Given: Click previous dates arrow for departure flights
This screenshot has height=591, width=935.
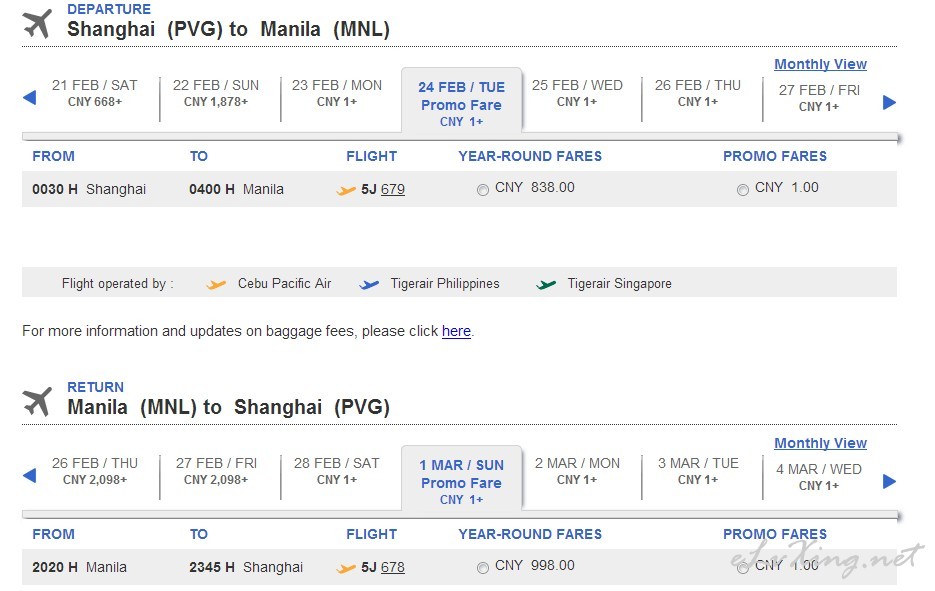Looking at the screenshot, I should [x=29, y=98].
